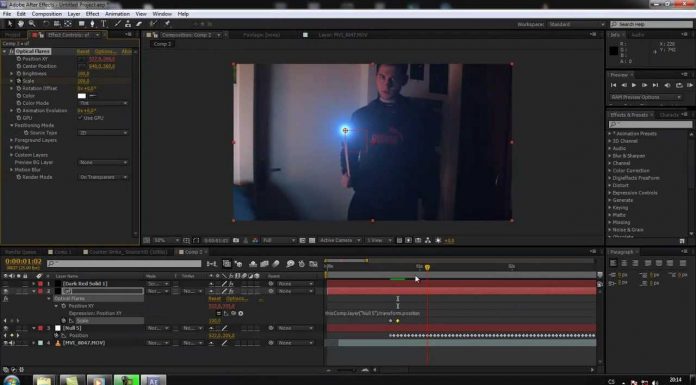Select the Brush tool

point(117,24)
